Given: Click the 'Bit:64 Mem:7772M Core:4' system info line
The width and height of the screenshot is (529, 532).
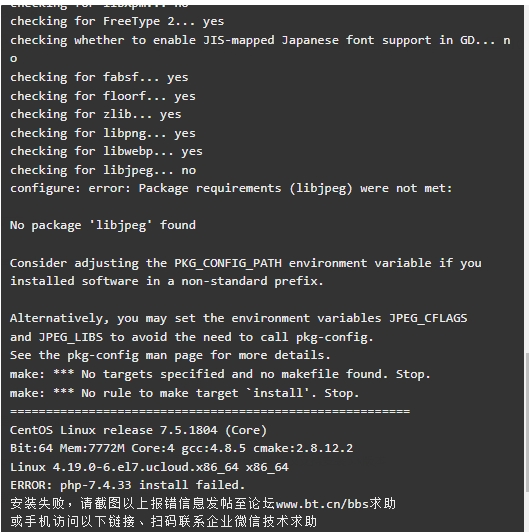Looking at the screenshot, I should tap(182, 448).
